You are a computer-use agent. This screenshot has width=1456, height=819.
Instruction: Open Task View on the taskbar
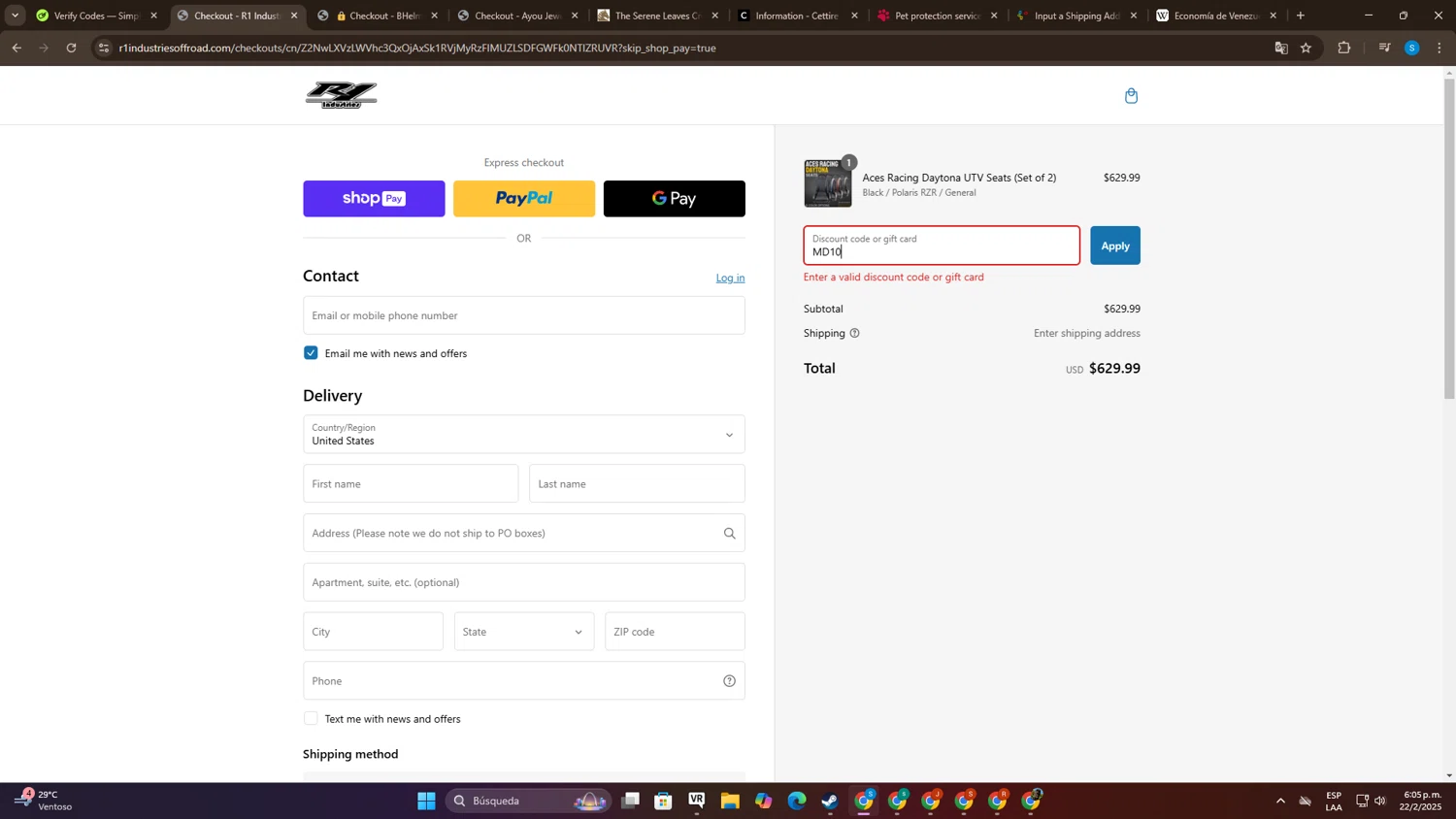click(631, 801)
